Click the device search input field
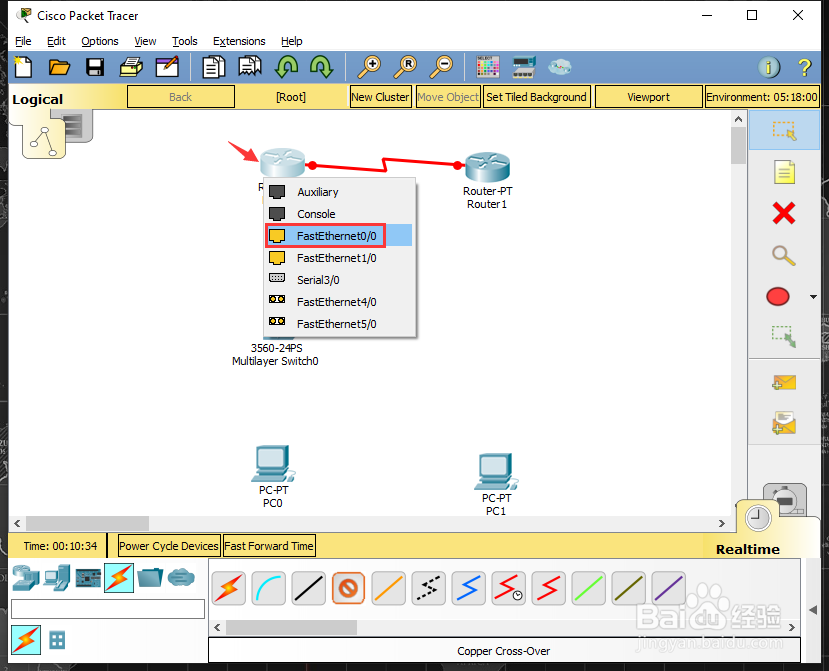Image resolution: width=829 pixels, height=671 pixels. [108, 609]
